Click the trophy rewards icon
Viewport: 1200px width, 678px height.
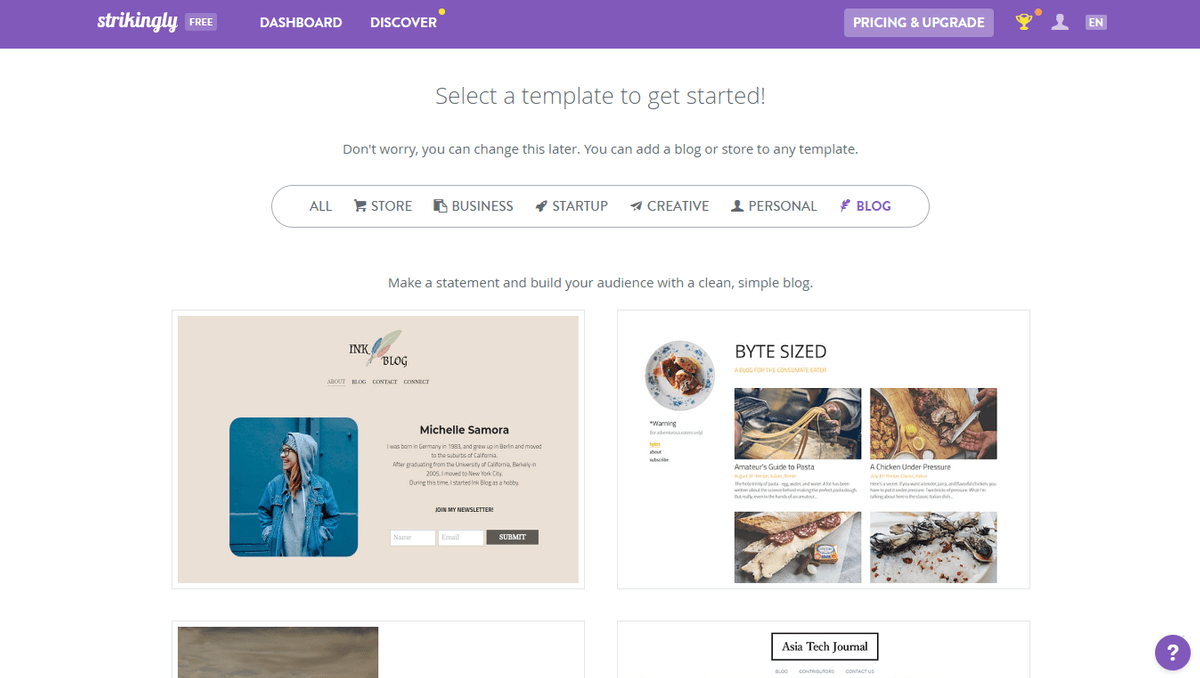tap(1024, 22)
